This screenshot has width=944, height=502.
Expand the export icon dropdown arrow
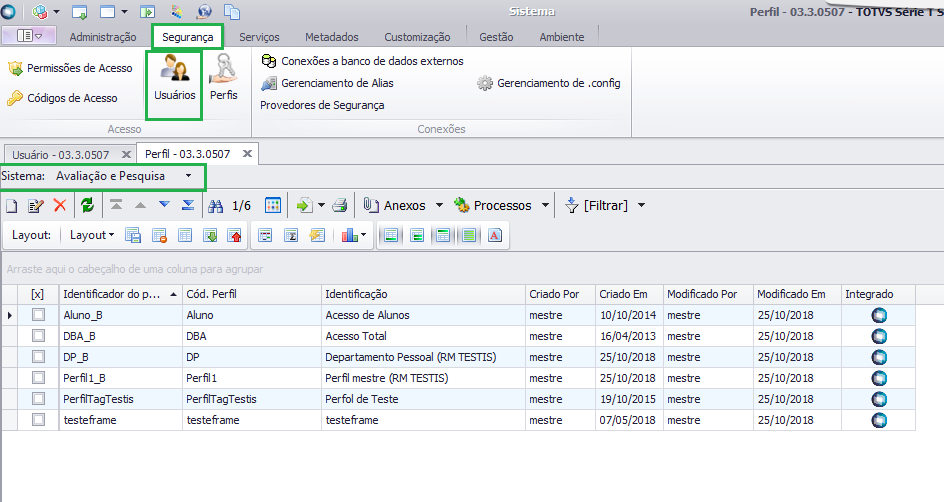[x=321, y=205]
